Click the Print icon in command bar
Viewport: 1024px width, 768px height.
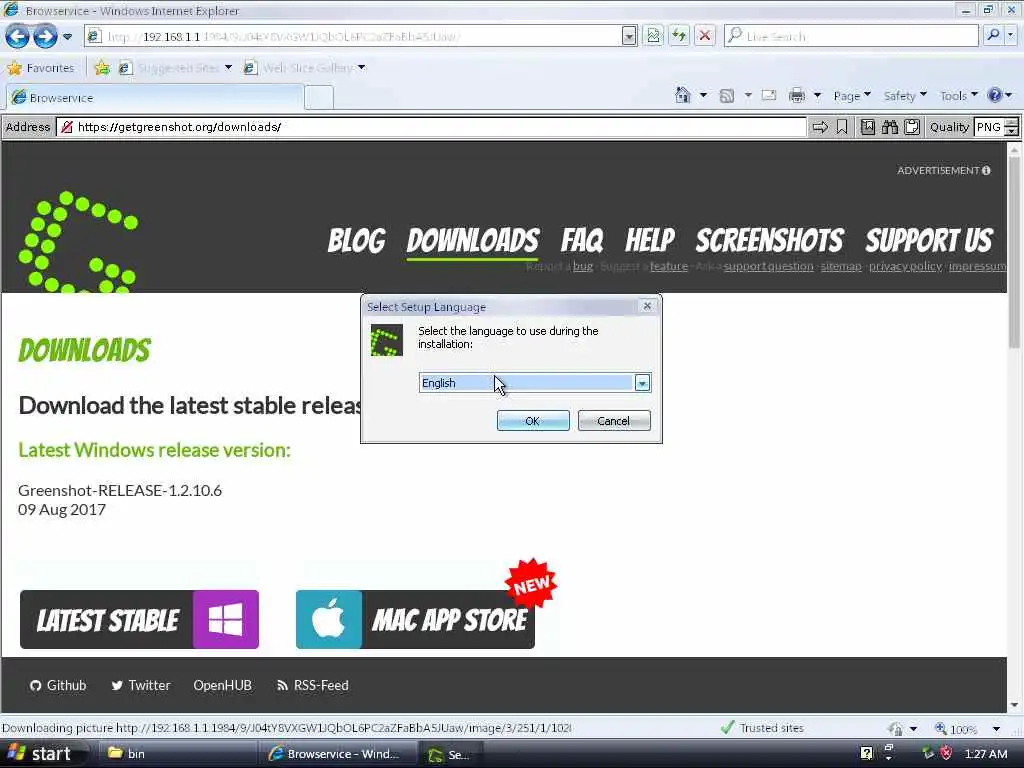click(x=797, y=95)
